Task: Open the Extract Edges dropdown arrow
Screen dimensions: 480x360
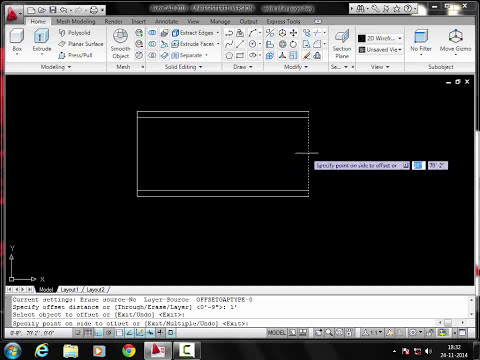Action: point(218,33)
